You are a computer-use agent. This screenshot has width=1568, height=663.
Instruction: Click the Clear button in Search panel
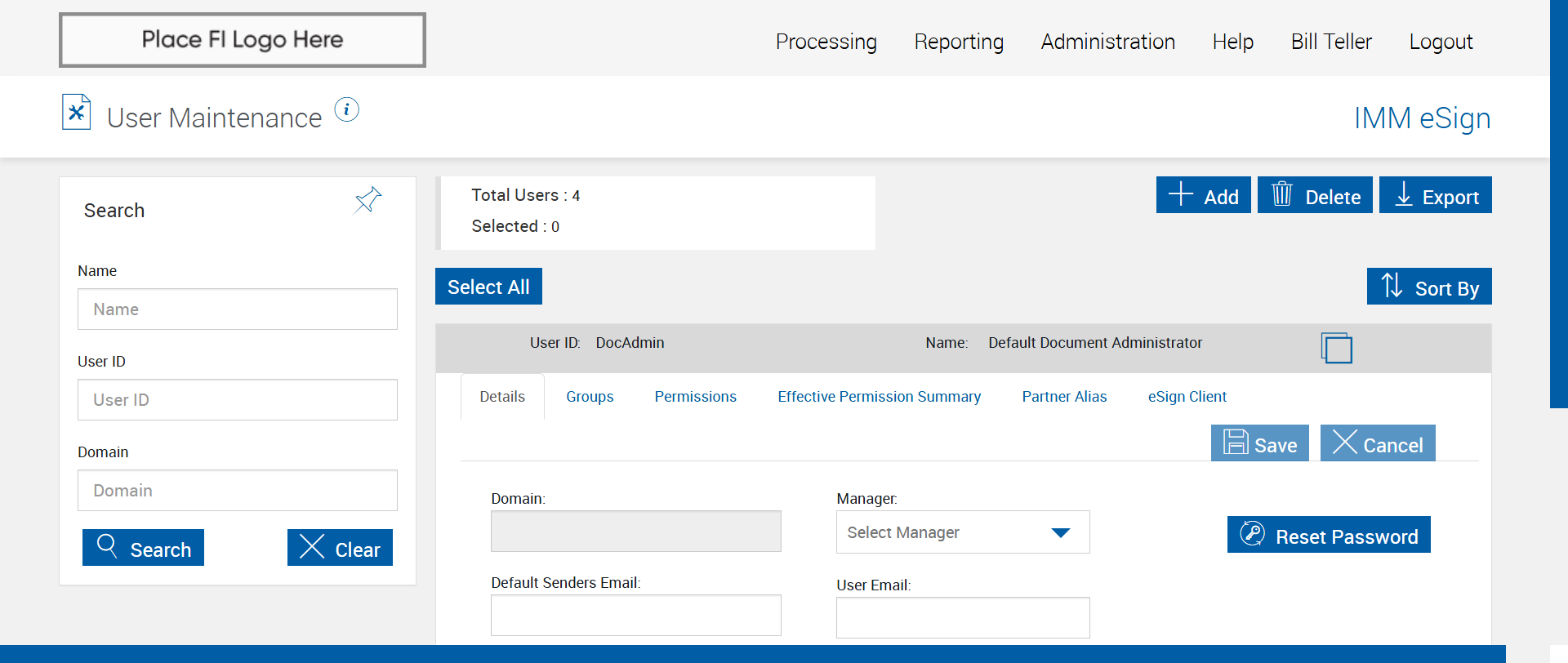[340, 548]
